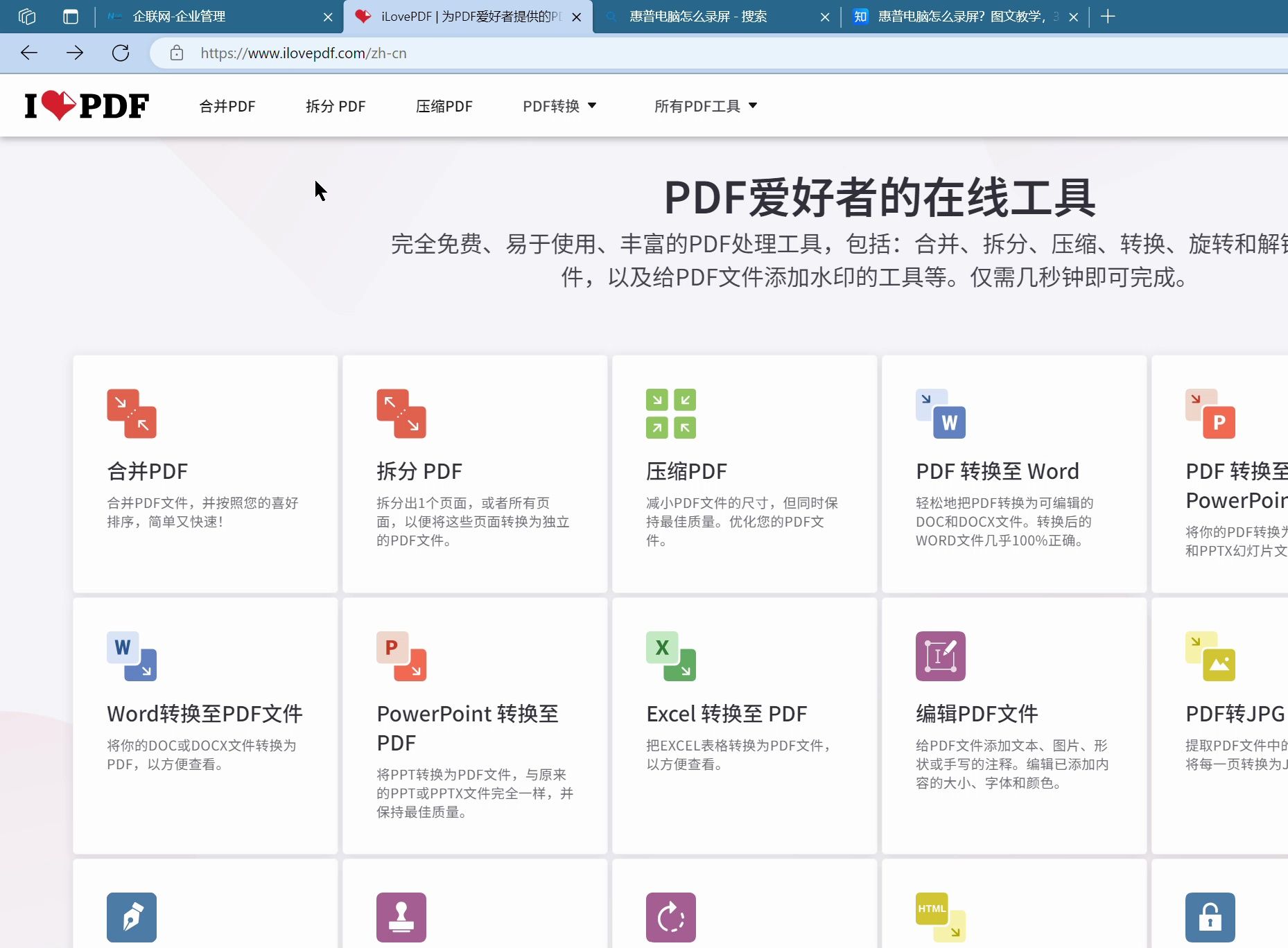
Task: Open the Edit PDF purple icon
Action: click(x=941, y=656)
